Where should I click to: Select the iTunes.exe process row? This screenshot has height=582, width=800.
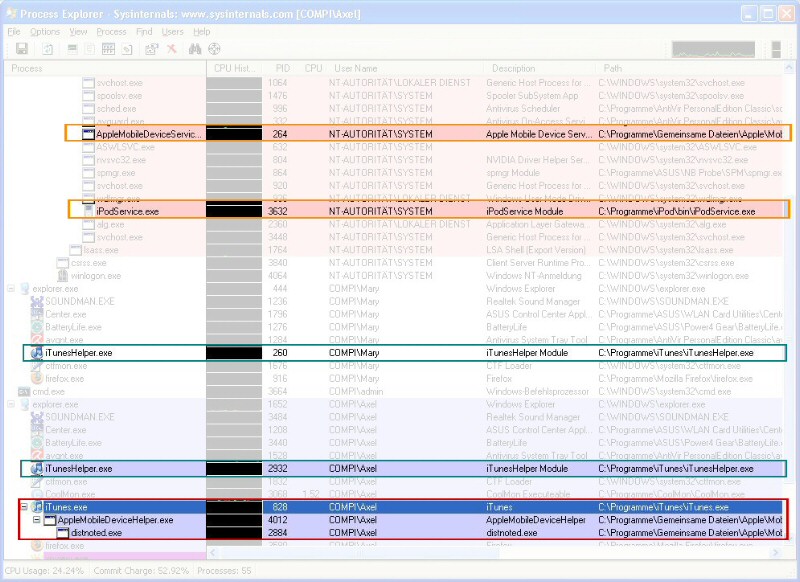[401, 507]
